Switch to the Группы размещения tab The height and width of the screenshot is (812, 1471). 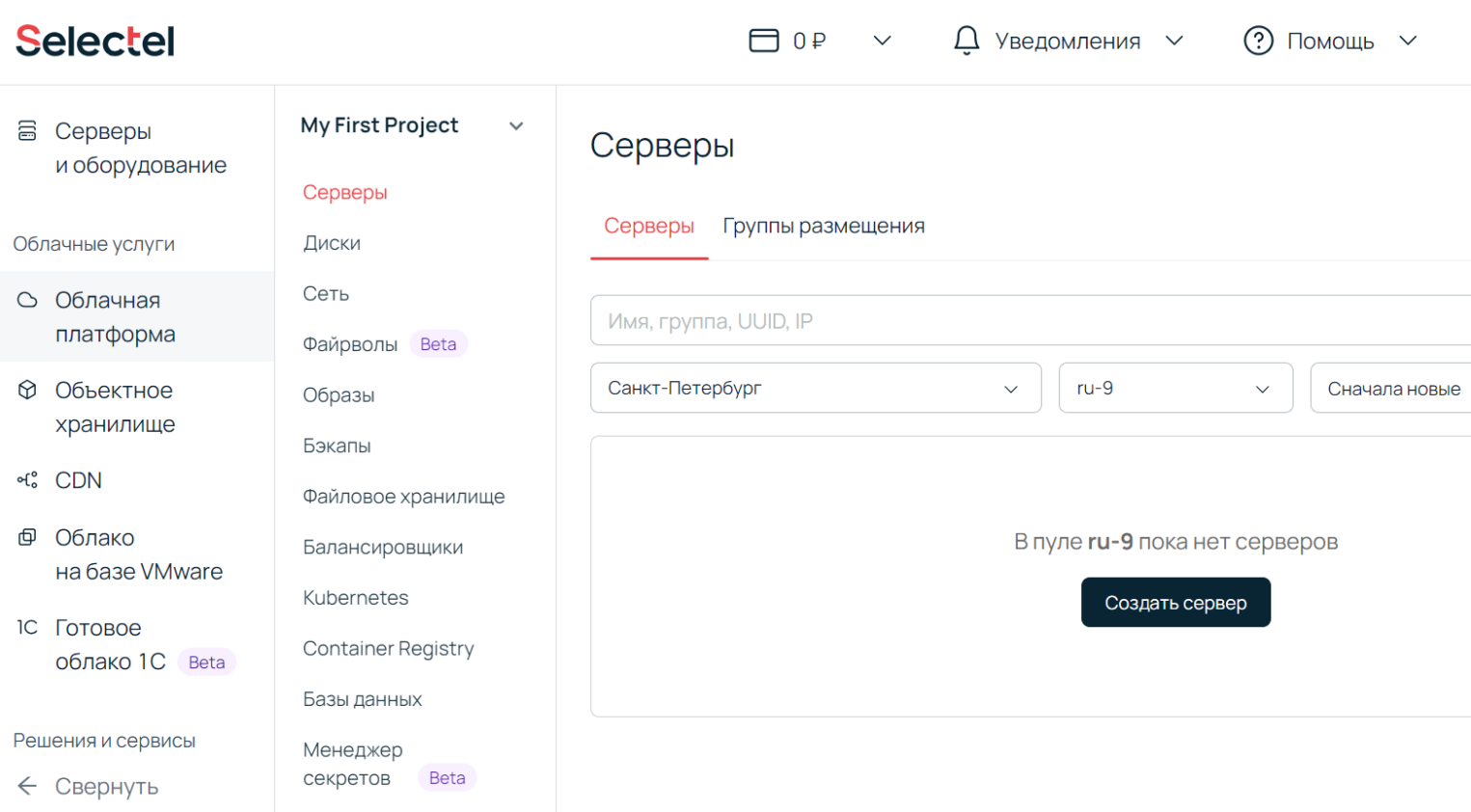(x=824, y=226)
